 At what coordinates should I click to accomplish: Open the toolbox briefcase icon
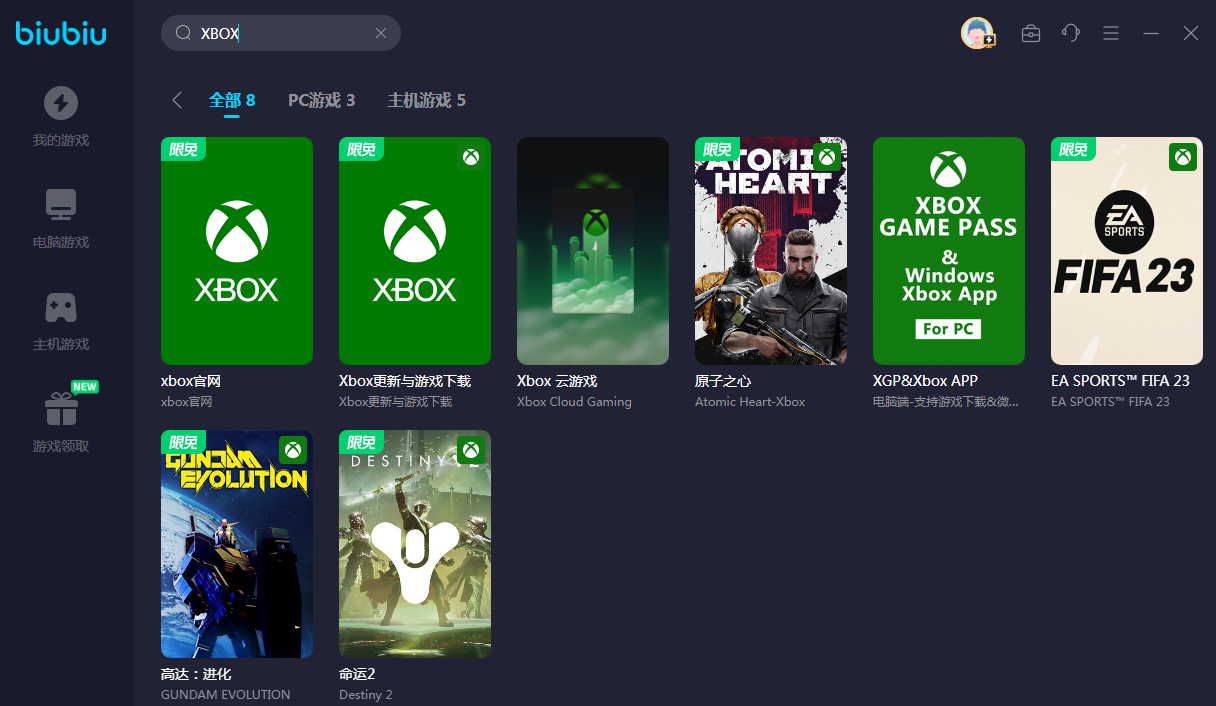coord(1031,33)
